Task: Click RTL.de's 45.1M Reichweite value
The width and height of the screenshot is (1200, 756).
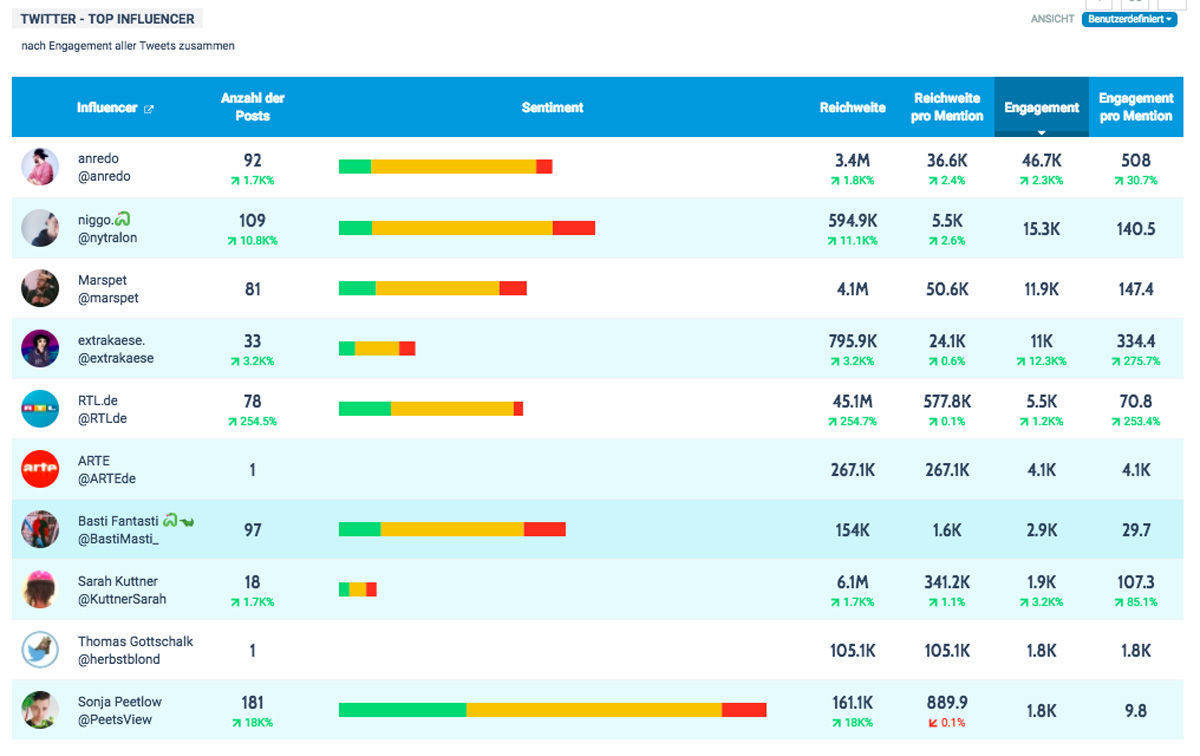Action: [852, 401]
